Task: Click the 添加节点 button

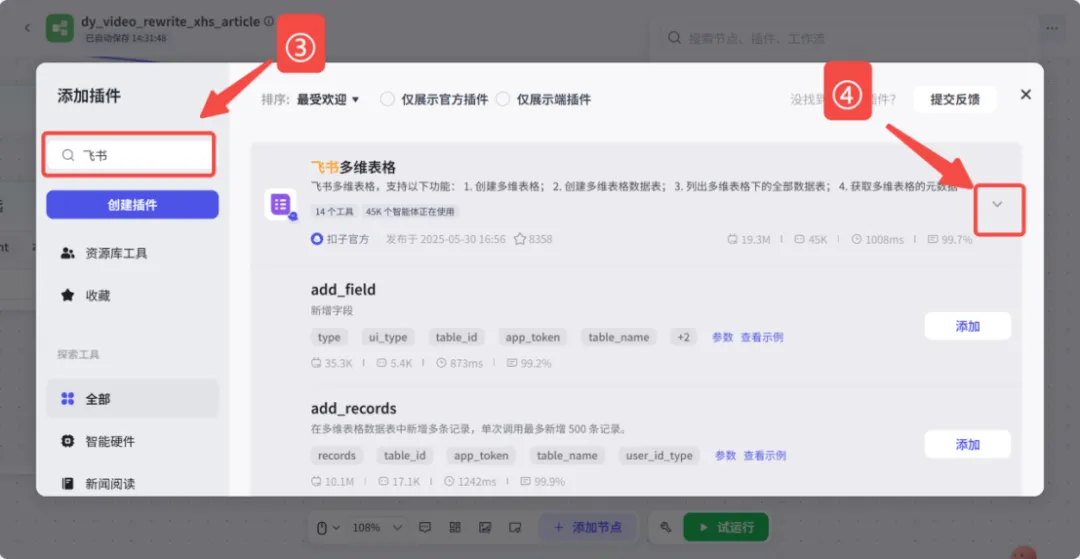Action: [x=589, y=527]
